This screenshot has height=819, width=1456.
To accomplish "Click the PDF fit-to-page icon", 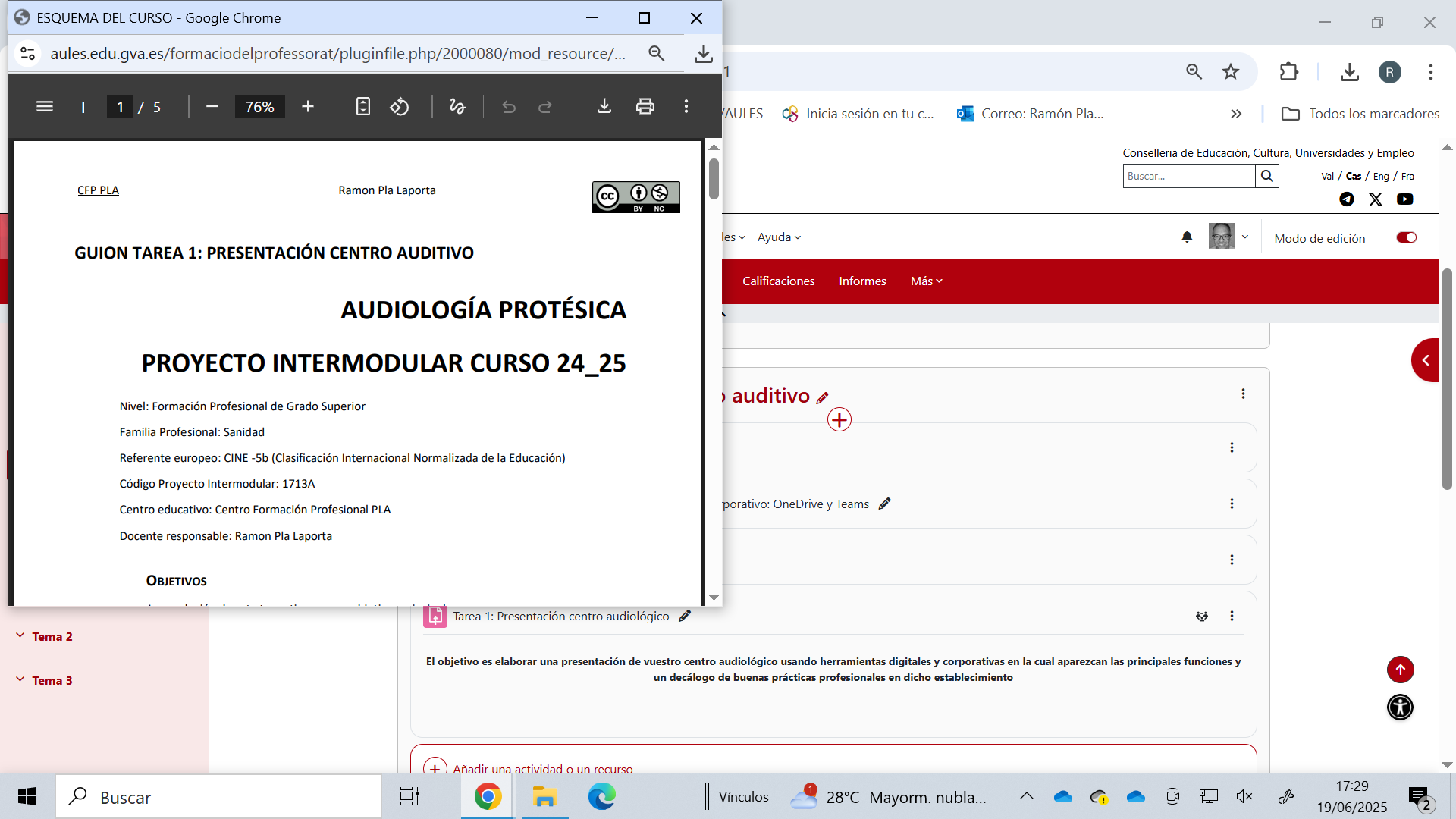I will point(363,107).
